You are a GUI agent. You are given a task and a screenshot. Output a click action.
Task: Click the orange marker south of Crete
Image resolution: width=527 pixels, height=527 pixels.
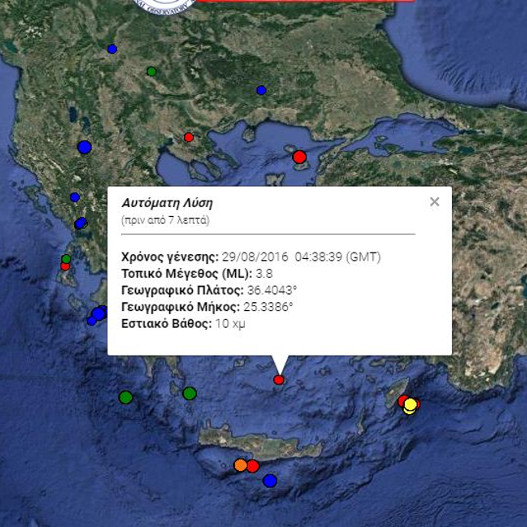tap(240, 465)
